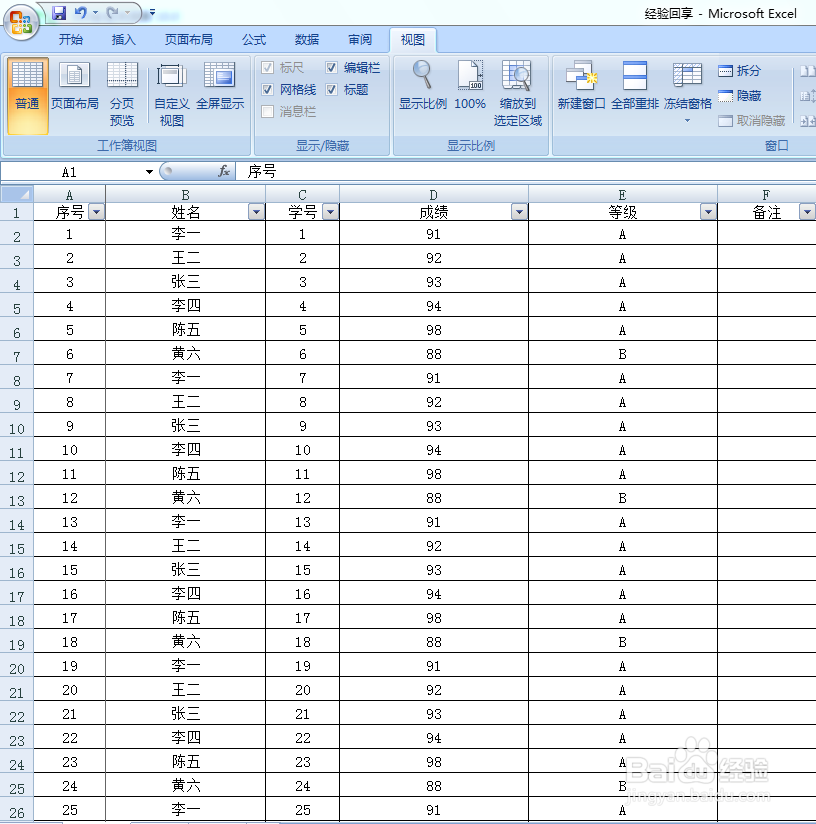Split the window (拆分)
The width and height of the screenshot is (816, 824).
[x=740, y=70]
